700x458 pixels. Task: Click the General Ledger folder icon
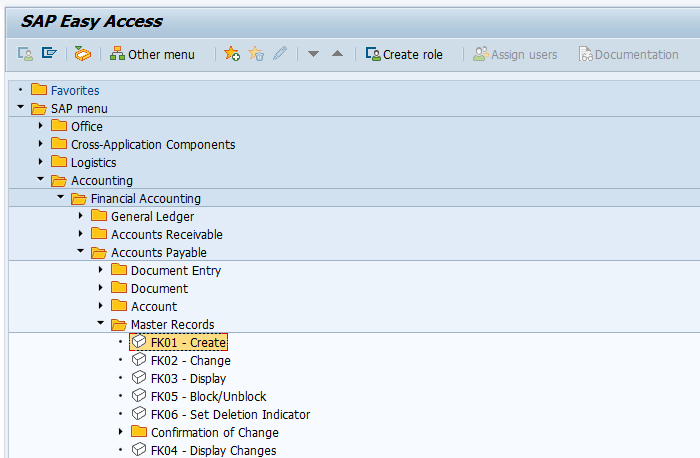pos(99,215)
